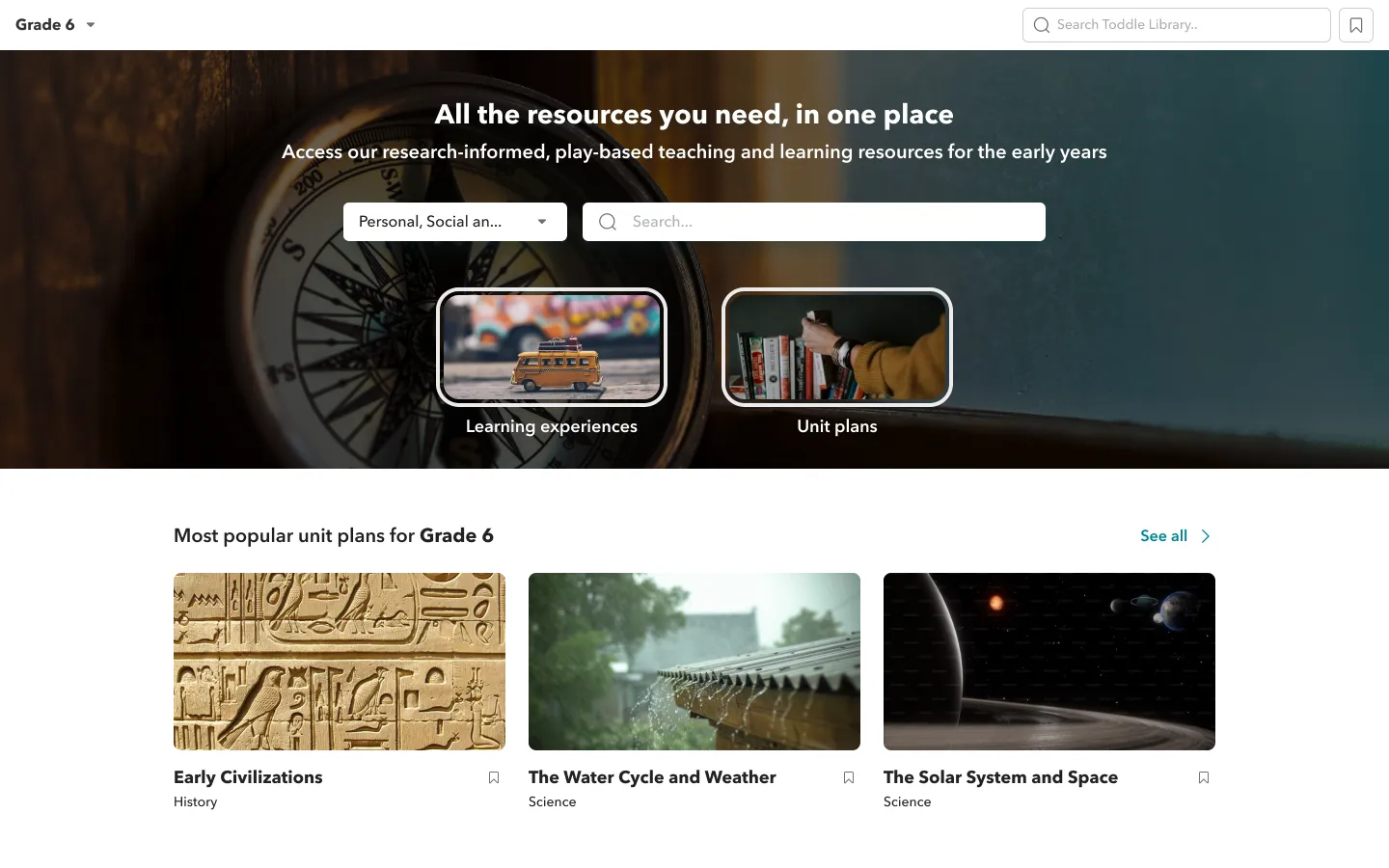The image size is (1389, 868).
Task: Type in the Search Toddle Library field
Action: [1186, 25]
